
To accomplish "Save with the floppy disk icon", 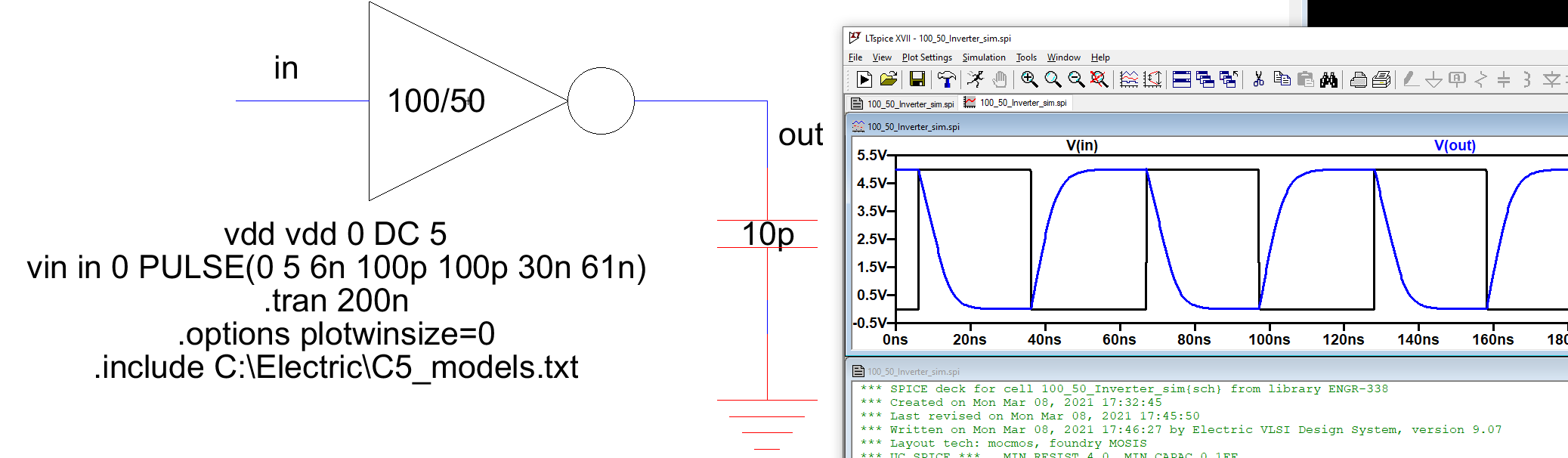I will pos(917,79).
